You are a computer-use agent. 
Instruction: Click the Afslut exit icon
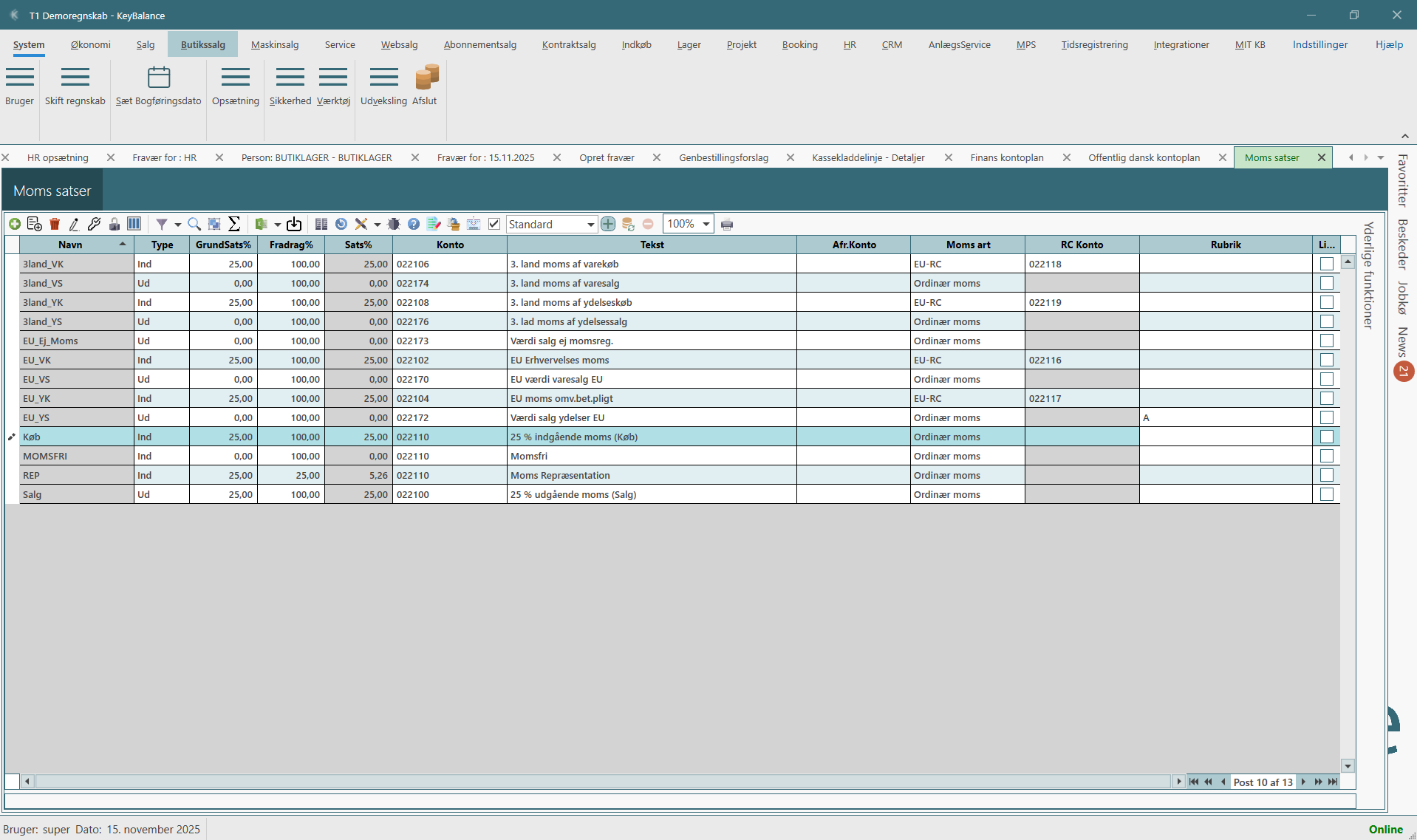pyautogui.click(x=426, y=78)
